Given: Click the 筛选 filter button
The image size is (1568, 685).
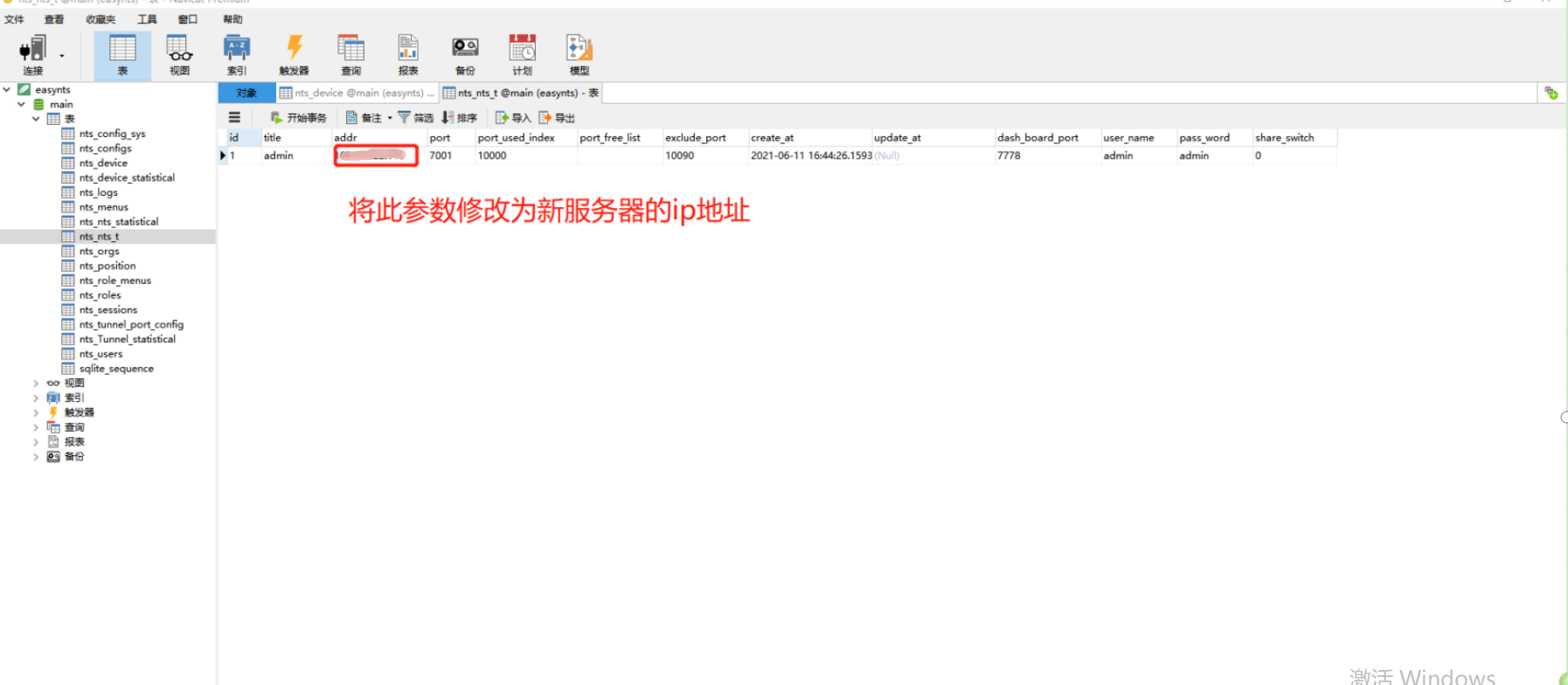Looking at the screenshot, I should pyautogui.click(x=416, y=117).
